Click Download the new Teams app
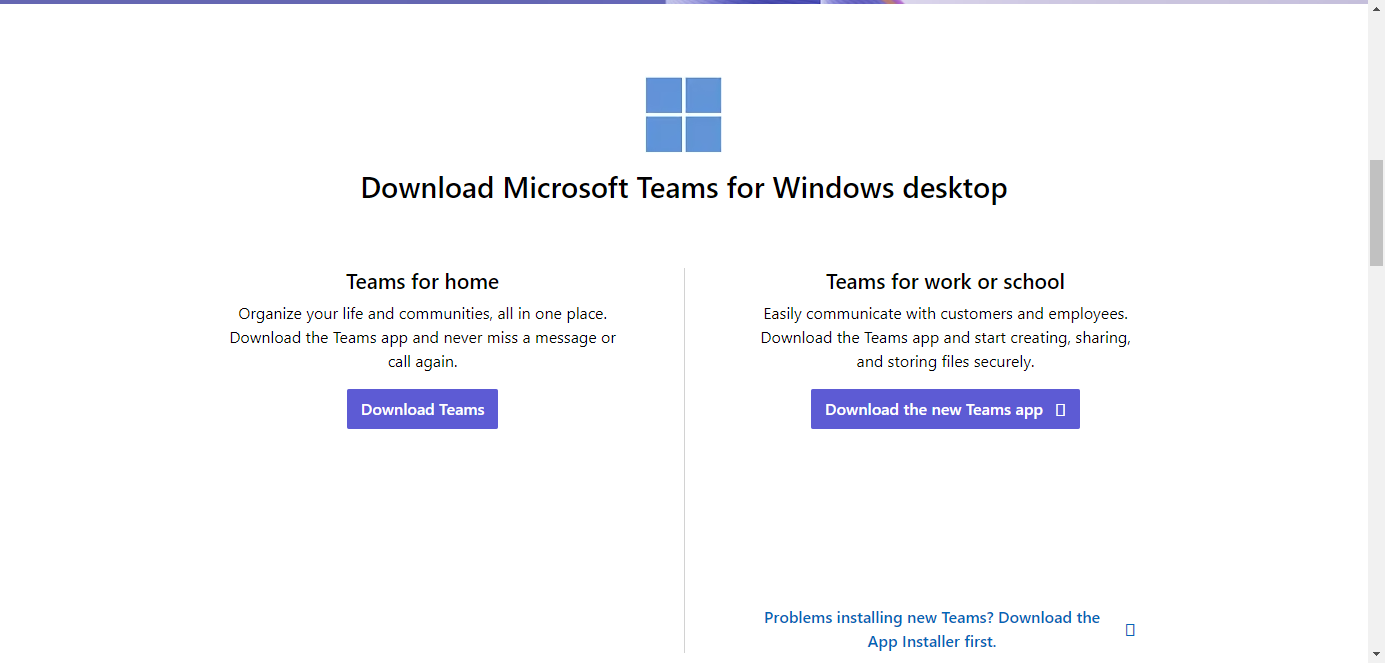This screenshot has width=1385, height=663. (945, 409)
